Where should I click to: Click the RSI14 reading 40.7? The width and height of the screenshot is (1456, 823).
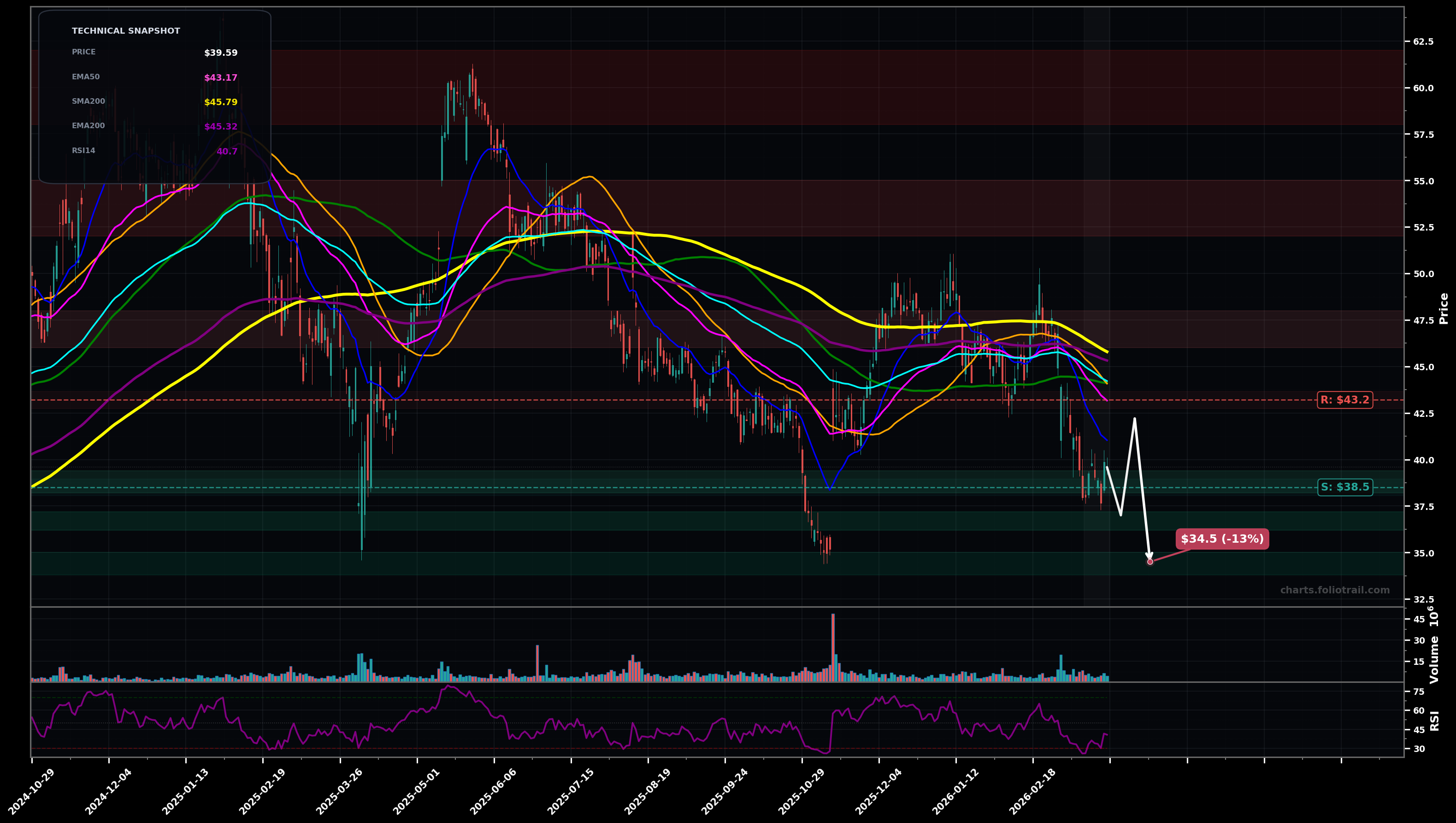(227, 151)
